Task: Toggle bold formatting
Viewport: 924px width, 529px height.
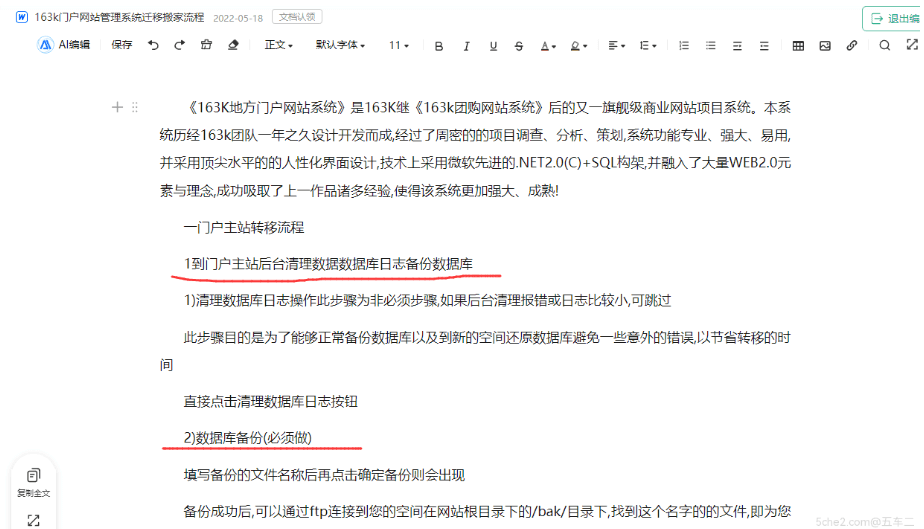Action: (x=438, y=46)
